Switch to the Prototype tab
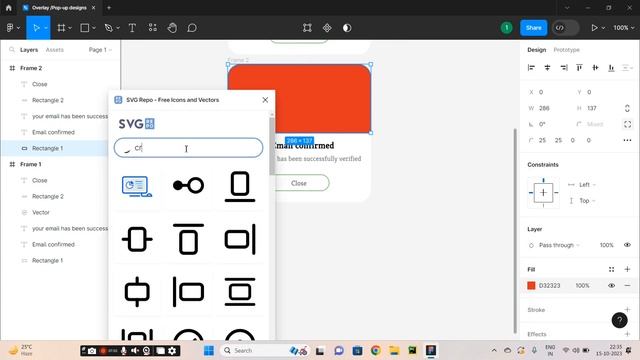 tap(566, 50)
